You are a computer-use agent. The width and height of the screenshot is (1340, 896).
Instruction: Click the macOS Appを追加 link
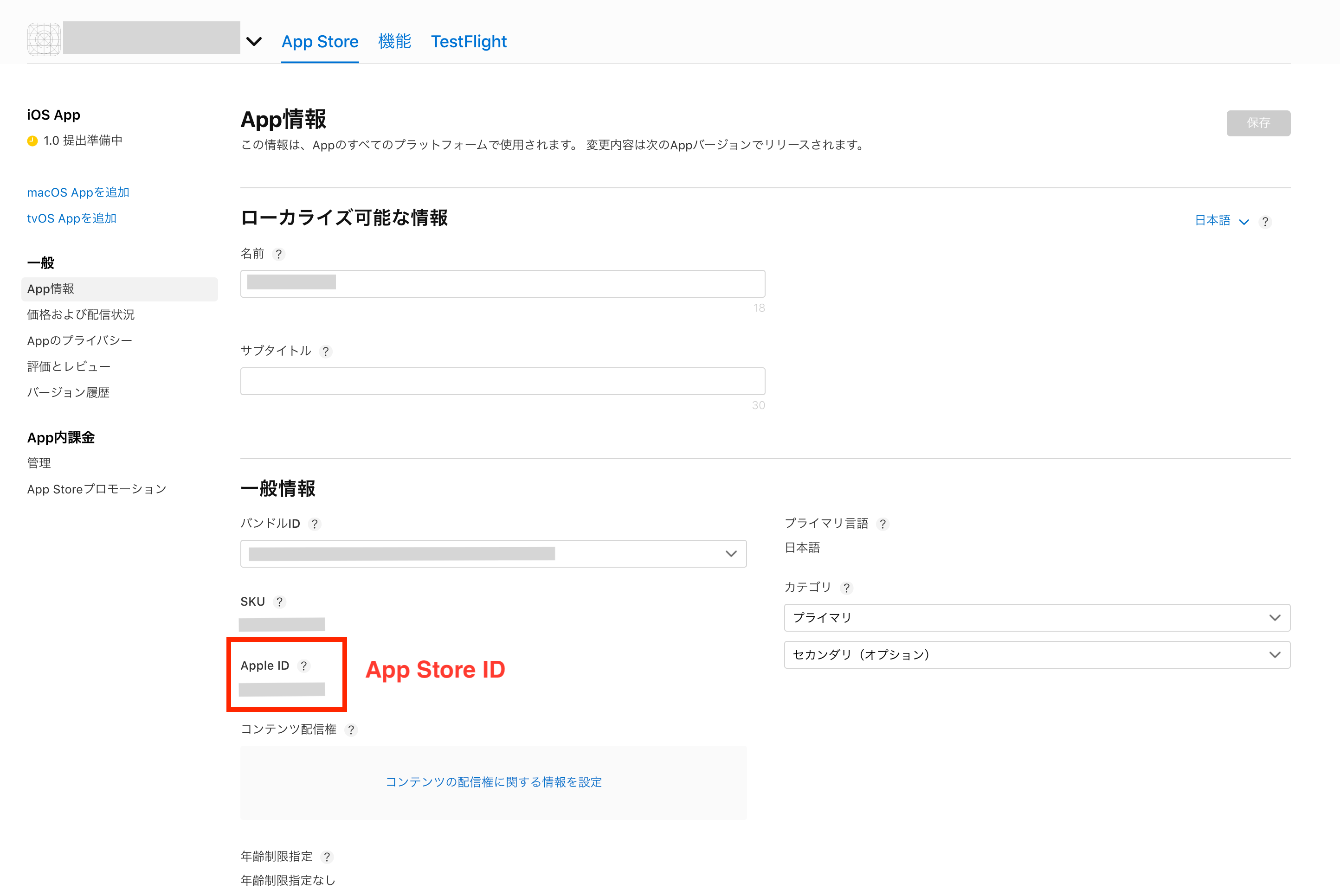[x=78, y=192]
